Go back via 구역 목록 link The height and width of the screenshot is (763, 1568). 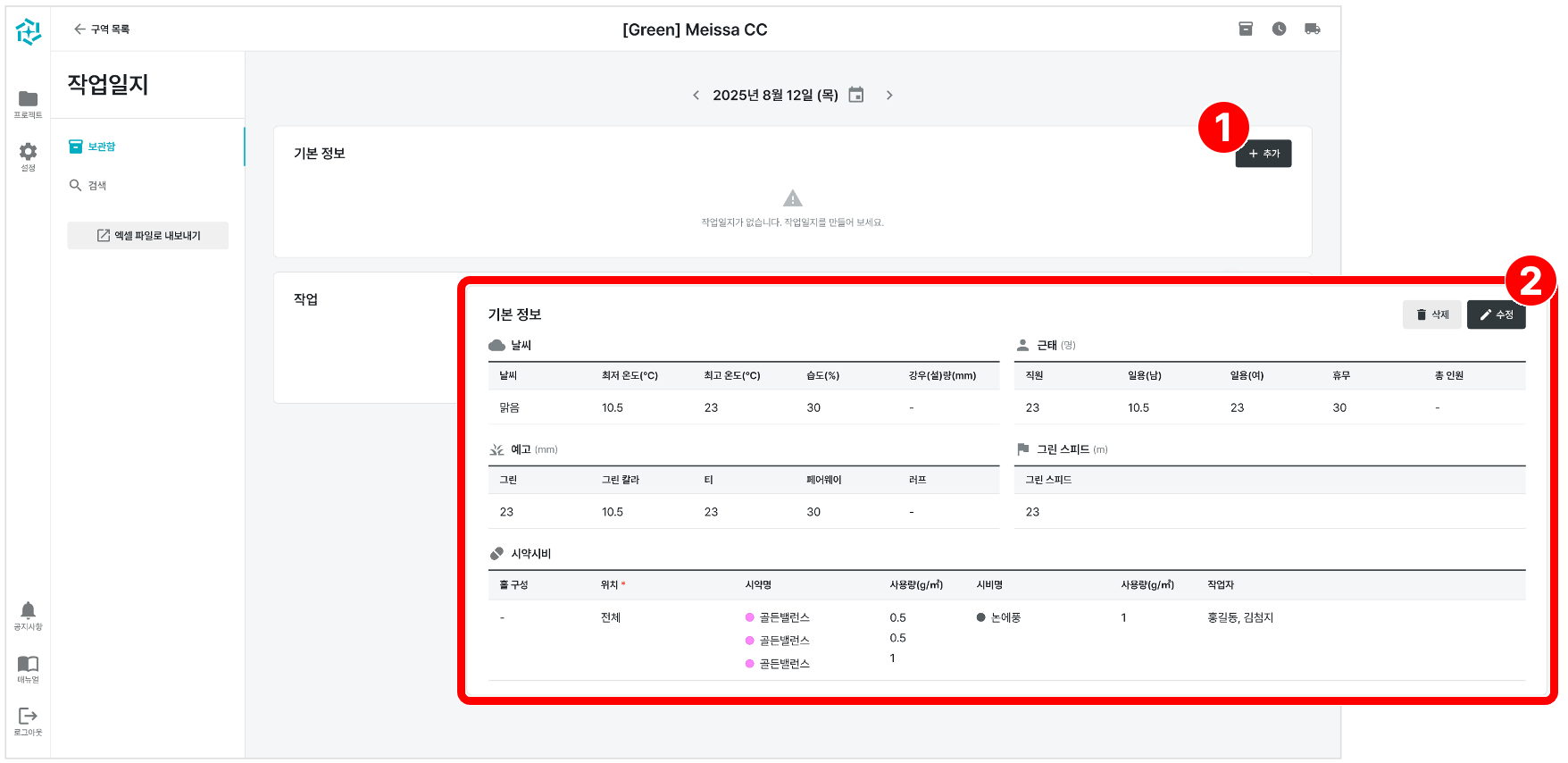tap(102, 29)
